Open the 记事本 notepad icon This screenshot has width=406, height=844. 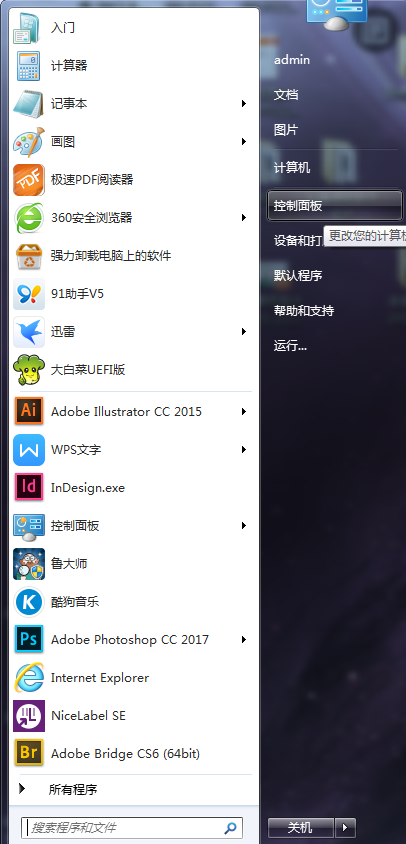[29, 104]
